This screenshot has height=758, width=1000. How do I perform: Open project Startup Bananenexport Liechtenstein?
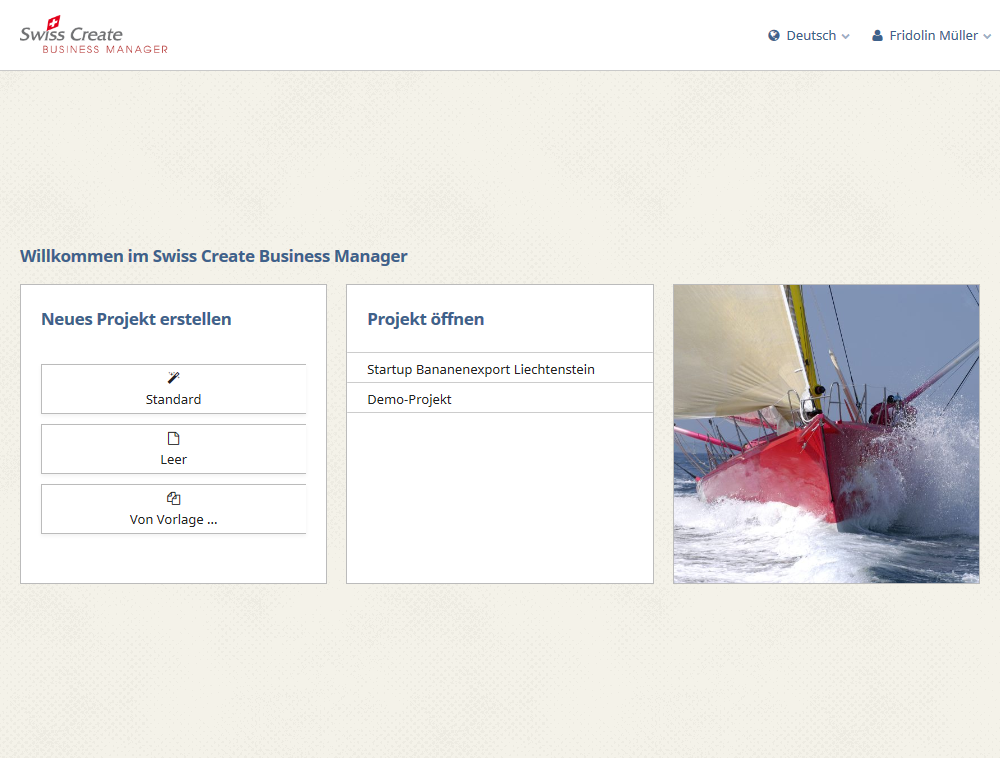[x=481, y=369]
